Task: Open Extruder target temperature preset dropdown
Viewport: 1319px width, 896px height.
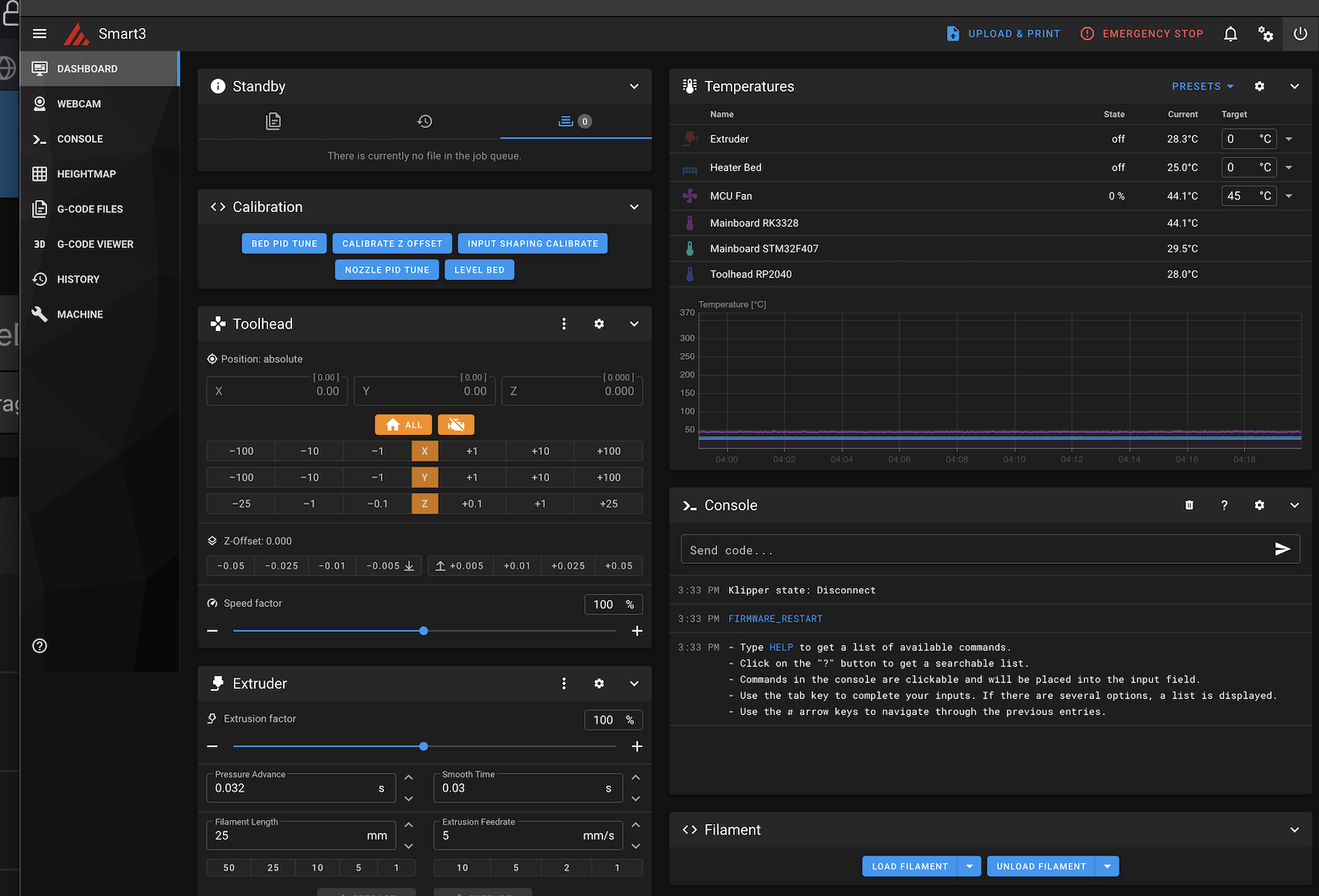Action: [1289, 139]
